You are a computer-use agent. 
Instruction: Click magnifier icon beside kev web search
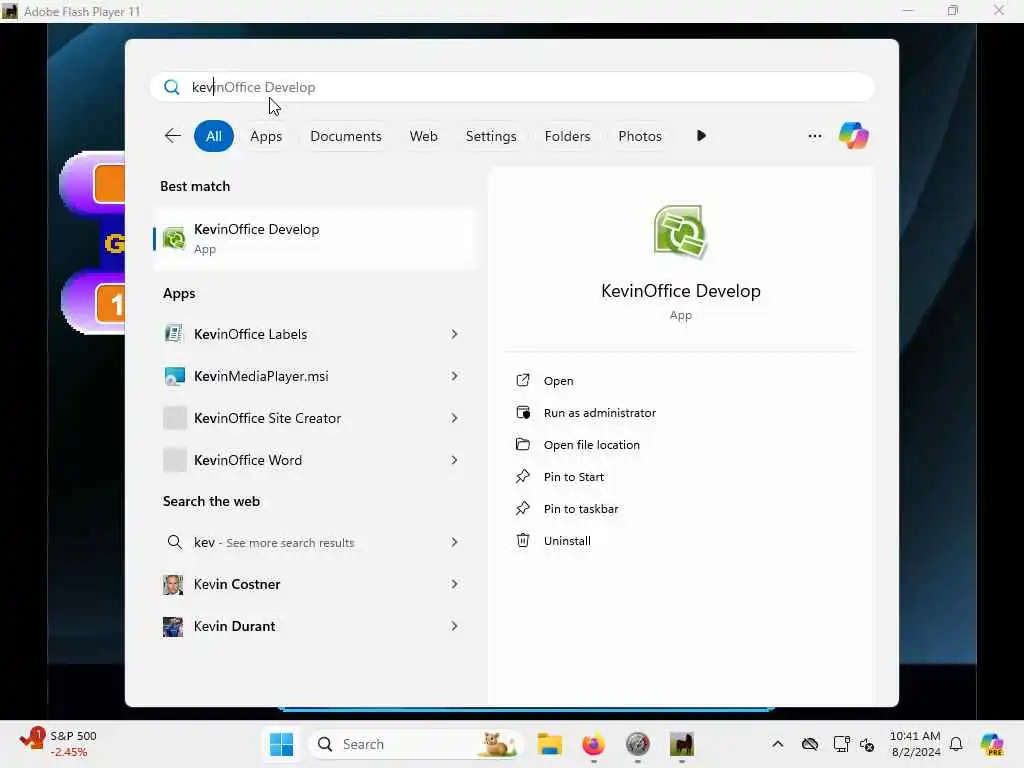coord(174,542)
